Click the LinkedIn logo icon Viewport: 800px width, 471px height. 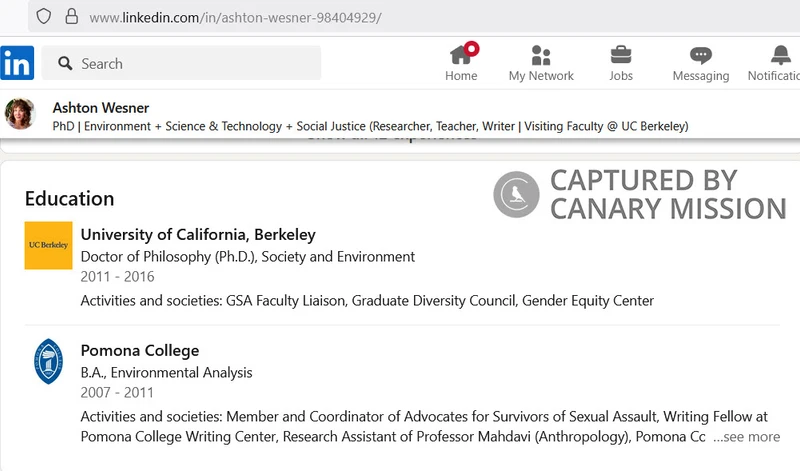pos(17,63)
